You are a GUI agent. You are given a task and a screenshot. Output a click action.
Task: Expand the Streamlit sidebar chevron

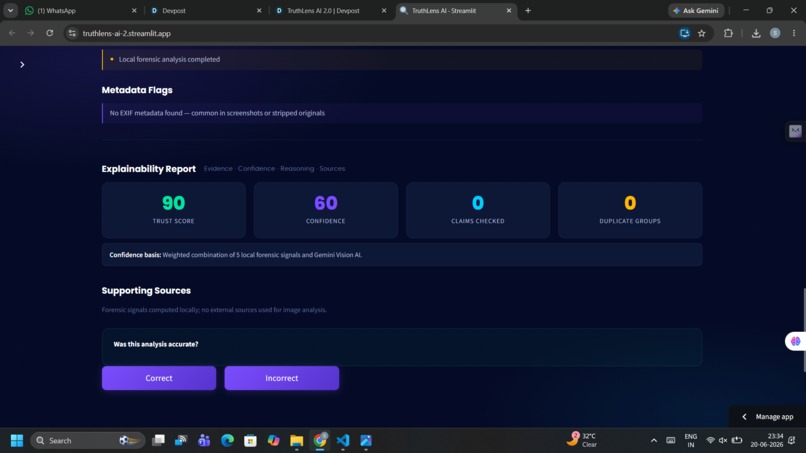tap(22, 64)
